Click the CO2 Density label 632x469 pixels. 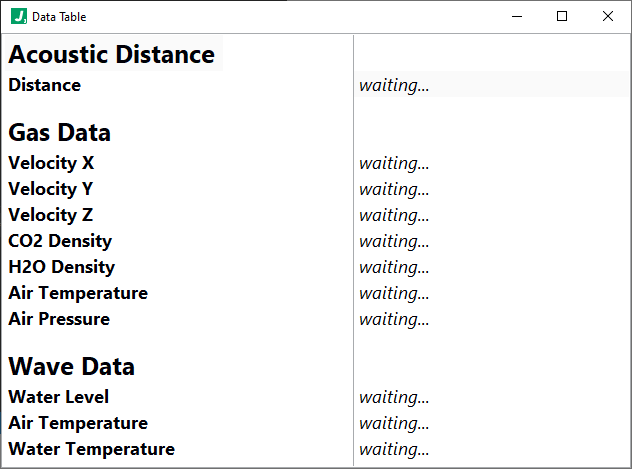[60, 241]
